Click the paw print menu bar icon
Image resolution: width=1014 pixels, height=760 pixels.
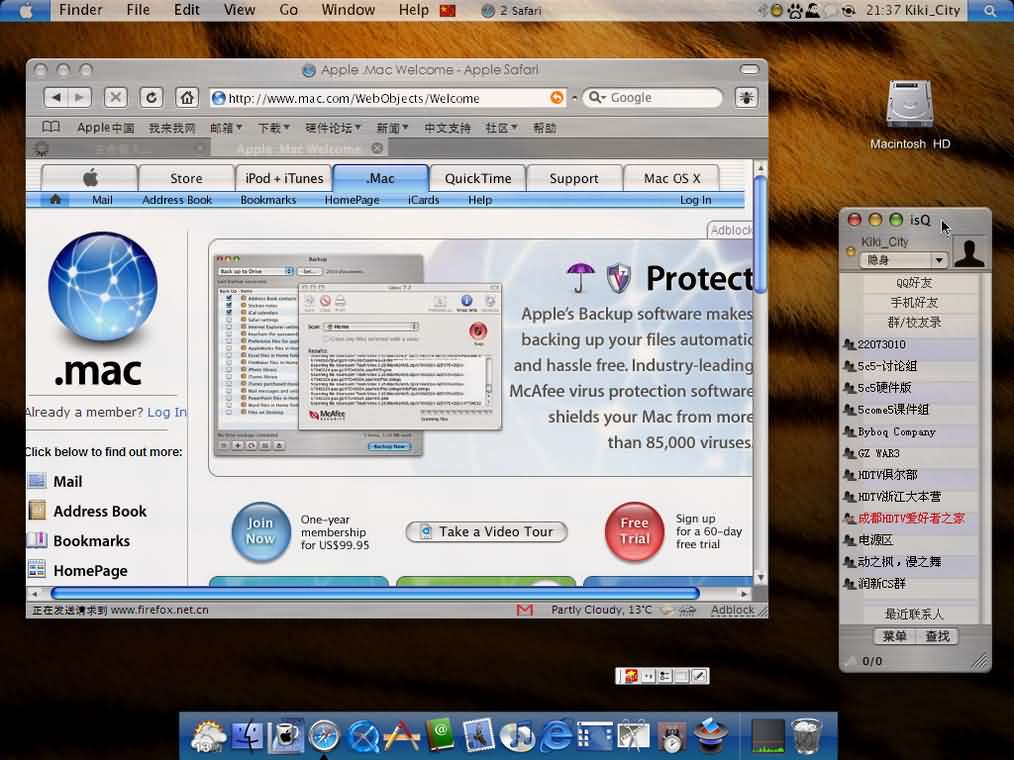click(795, 10)
